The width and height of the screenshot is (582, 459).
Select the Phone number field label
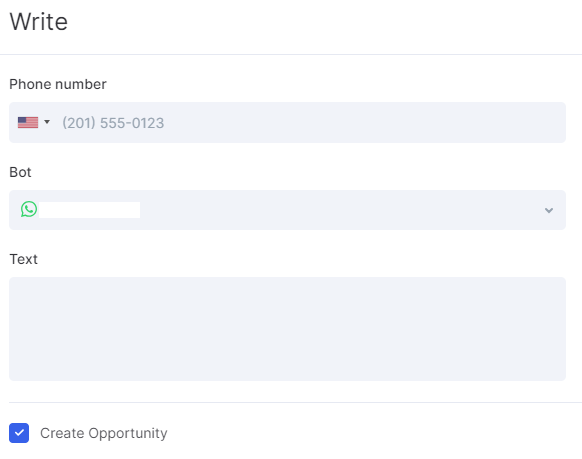pyautogui.click(x=58, y=84)
